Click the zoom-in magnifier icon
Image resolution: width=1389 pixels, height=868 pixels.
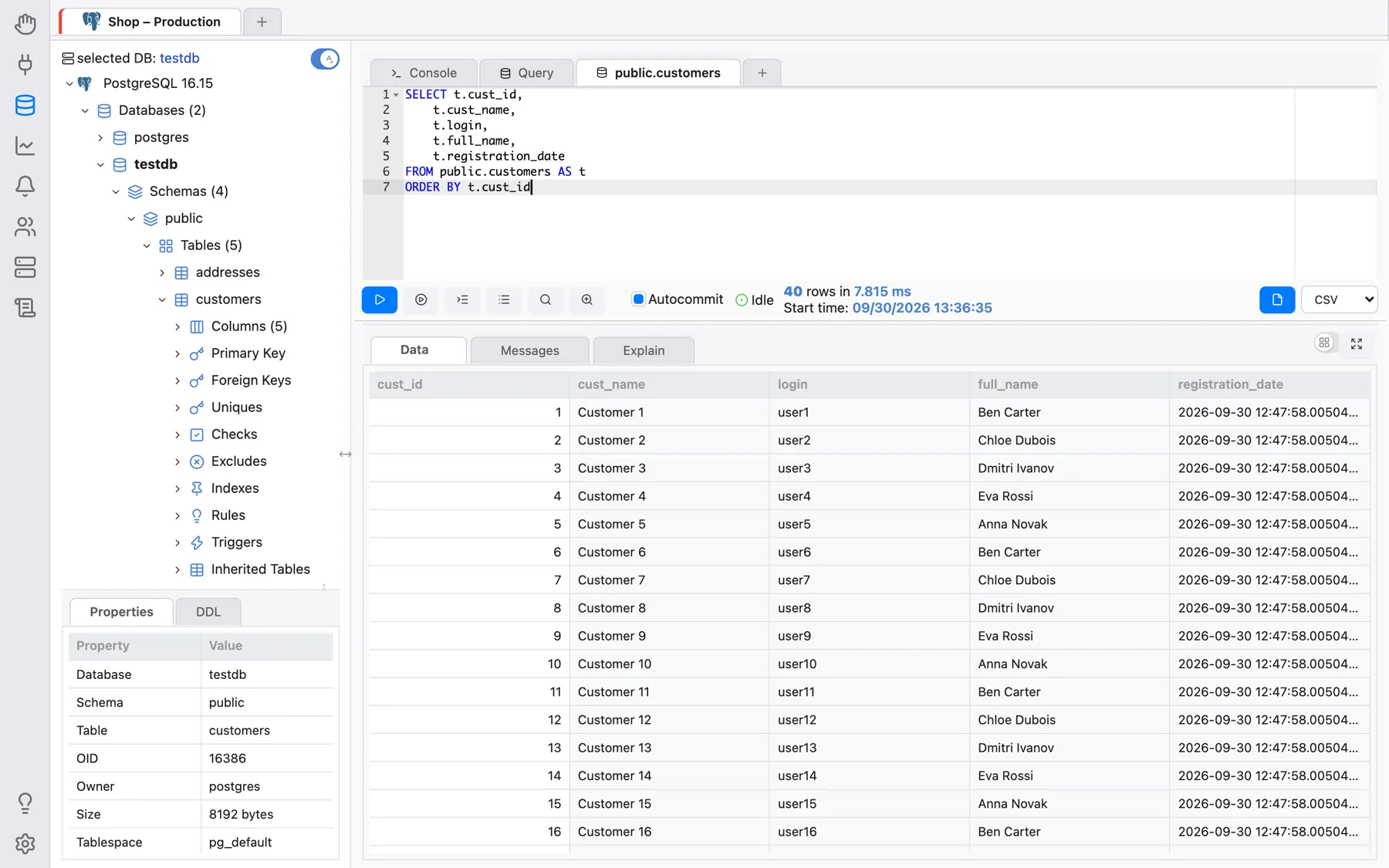click(x=587, y=299)
